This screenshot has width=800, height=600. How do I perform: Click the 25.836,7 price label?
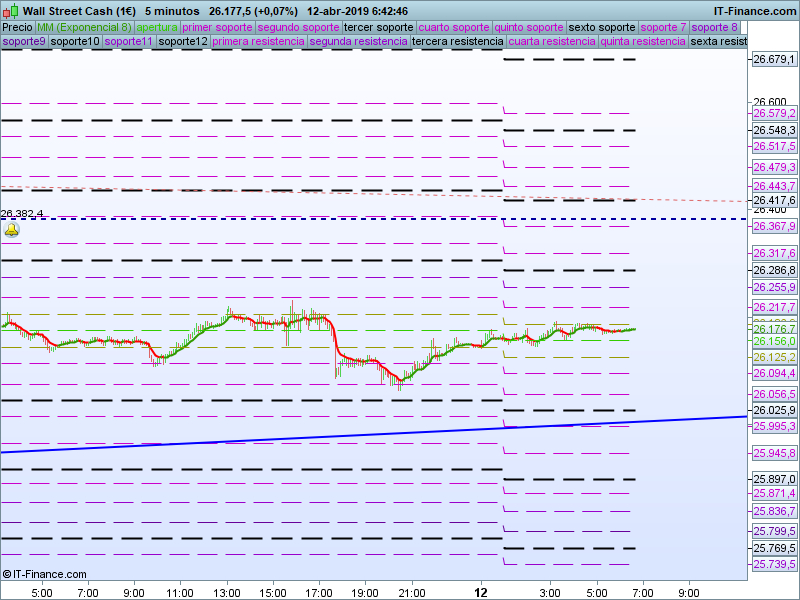point(774,511)
